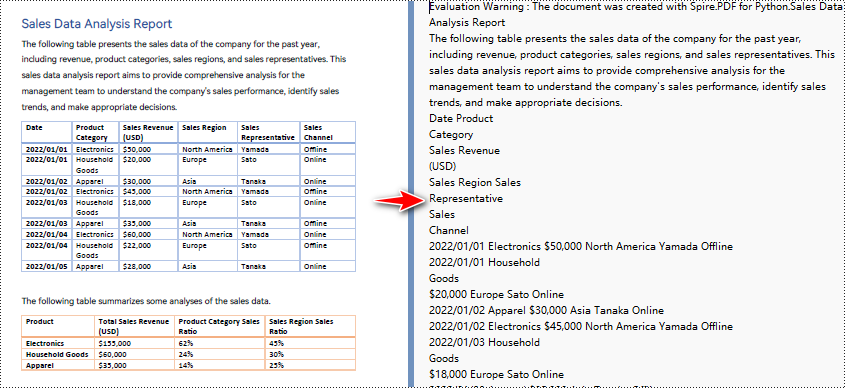Select the 'Date' header in the sales table

click(x=46, y=132)
